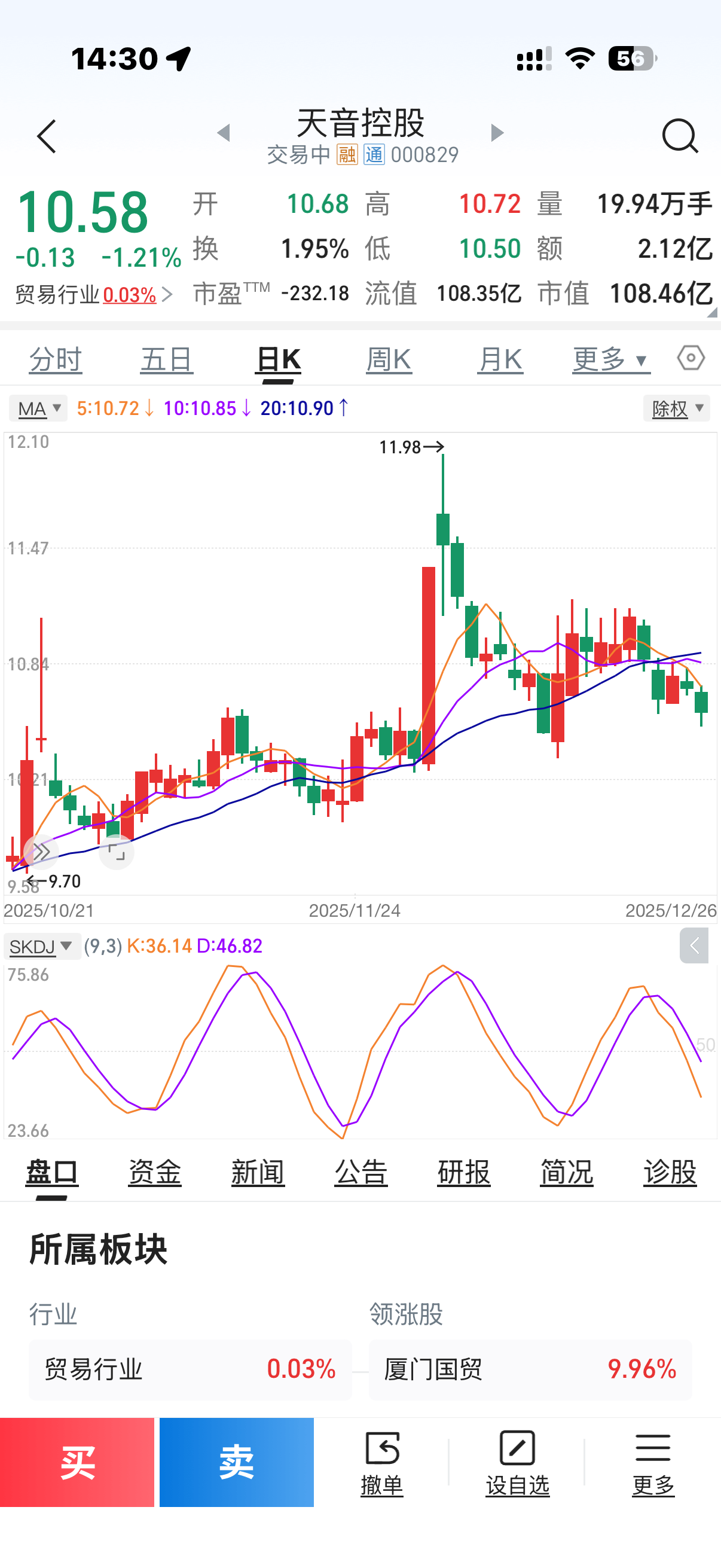Tap the blue 卖 sell button

[237, 1462]
